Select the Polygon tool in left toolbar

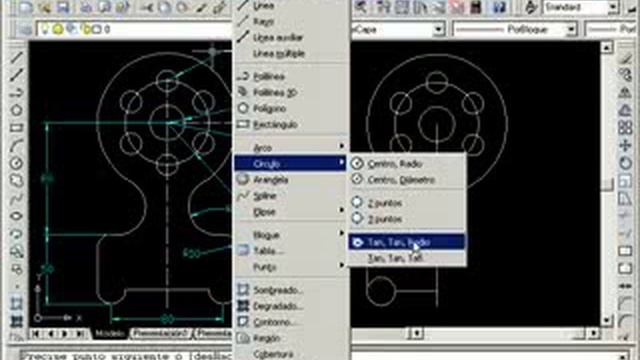click(x=16, y=110)
